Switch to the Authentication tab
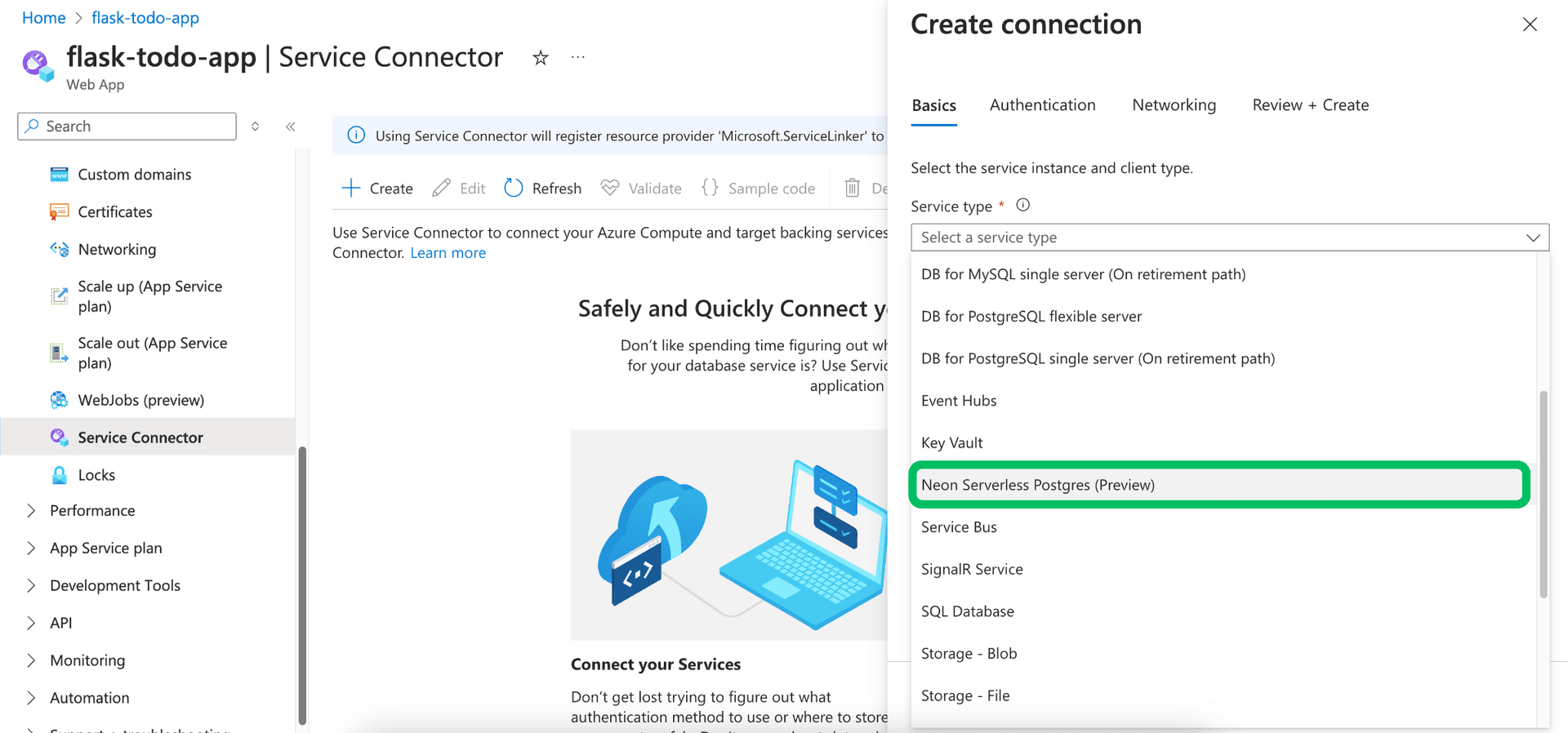This screenshot has width=1568, height=733. click(x=1042, y=105)
